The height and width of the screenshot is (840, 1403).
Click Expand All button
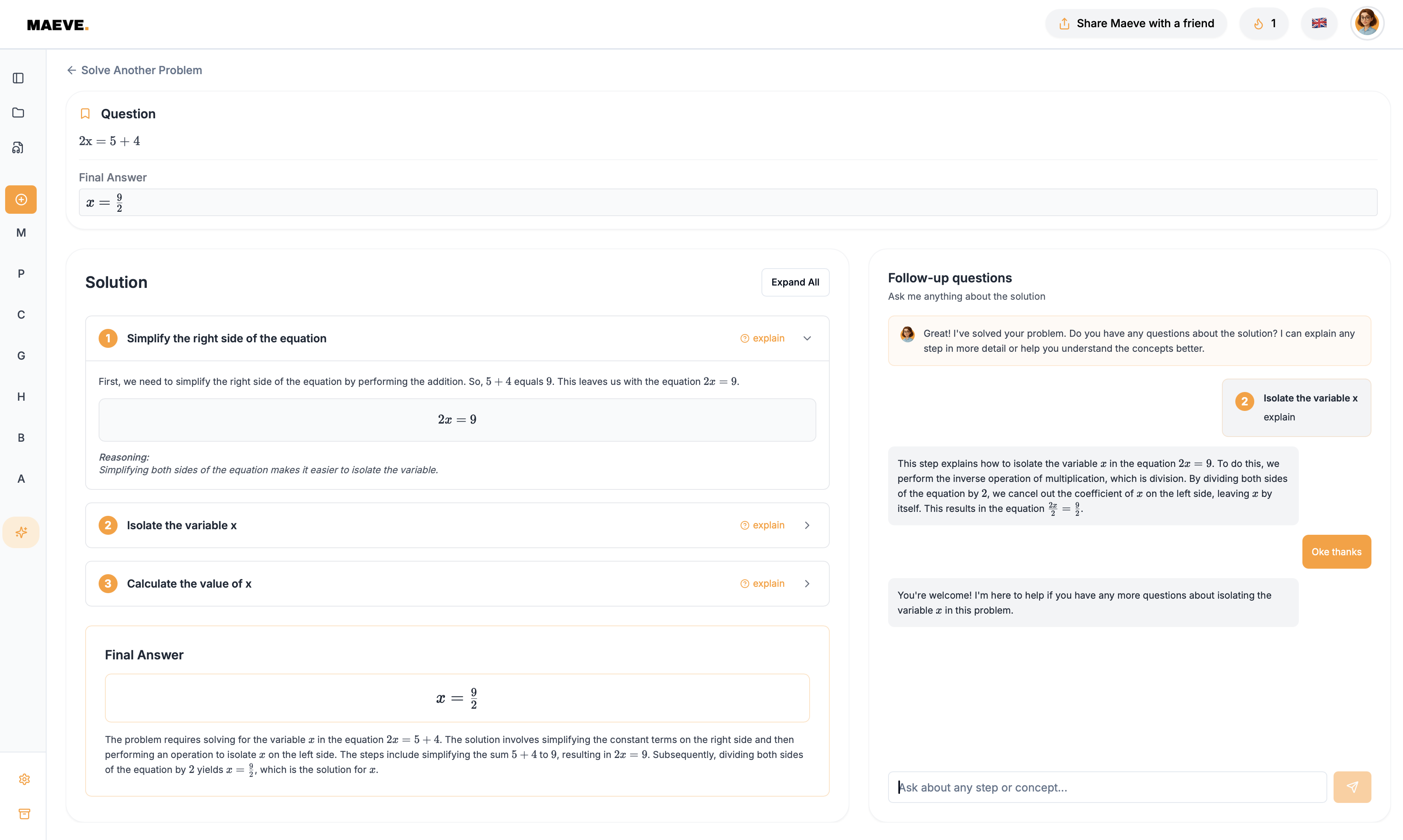(794, 282)
